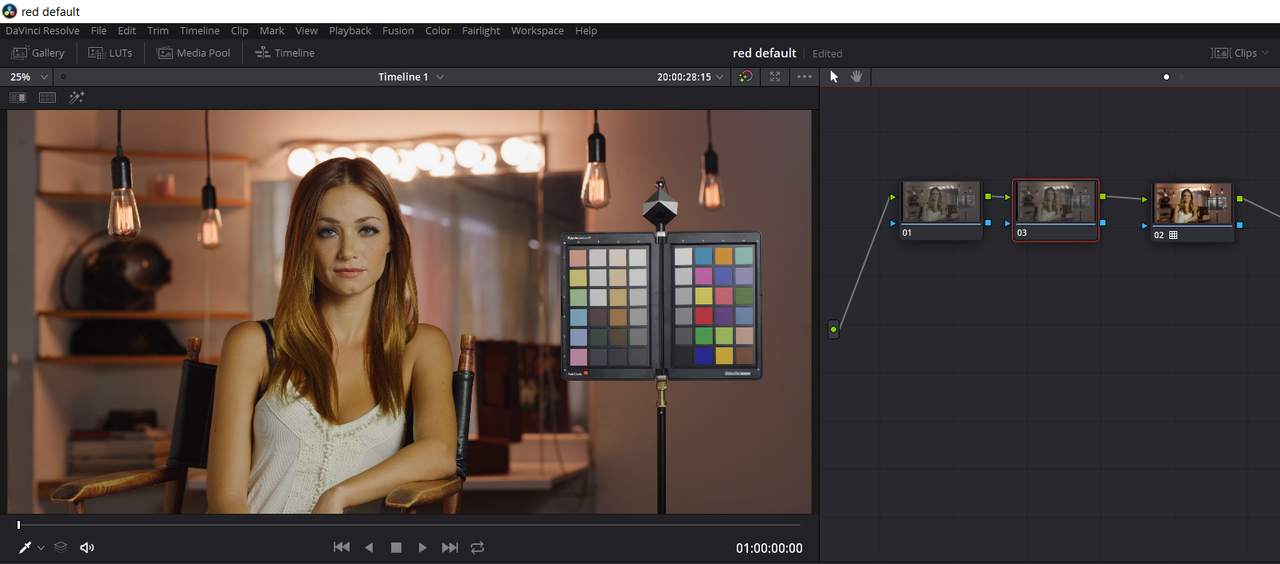Click the green source input circle
The image size is (1280, 564).
click(834, 329)
